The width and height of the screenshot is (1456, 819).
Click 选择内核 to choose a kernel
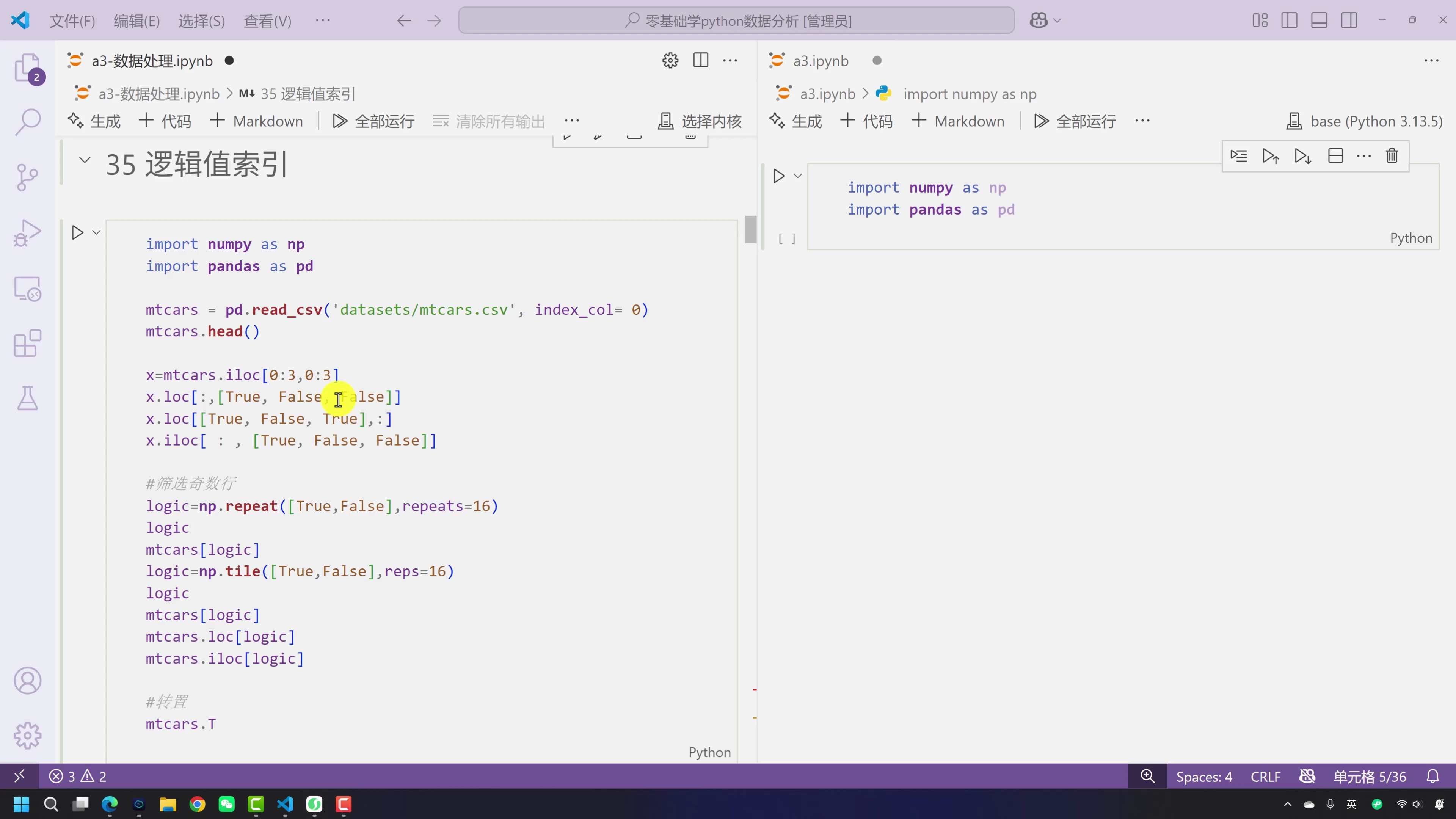click(700, 121)
